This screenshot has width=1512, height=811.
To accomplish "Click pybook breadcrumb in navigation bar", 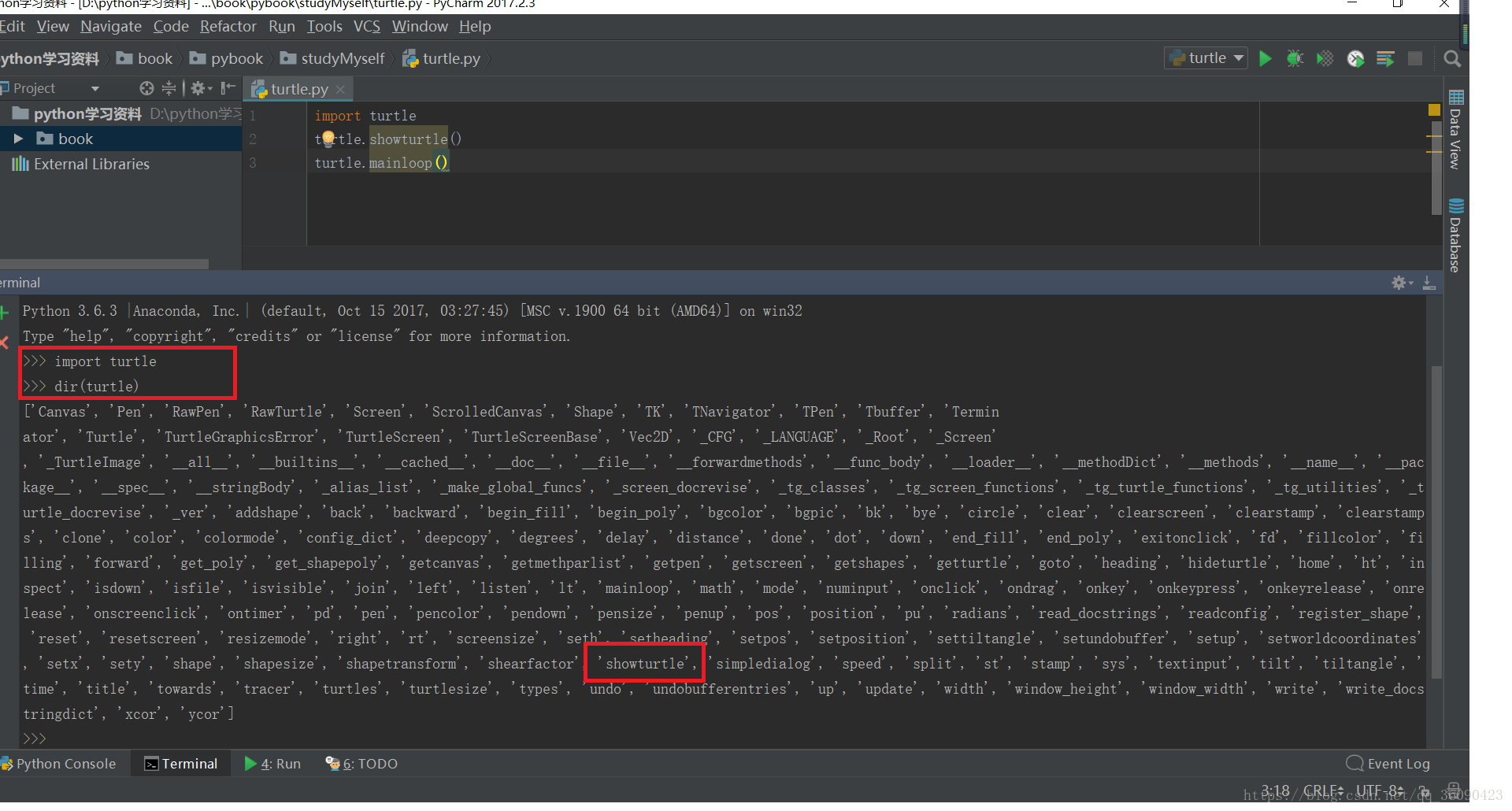I will pos(227,58).
